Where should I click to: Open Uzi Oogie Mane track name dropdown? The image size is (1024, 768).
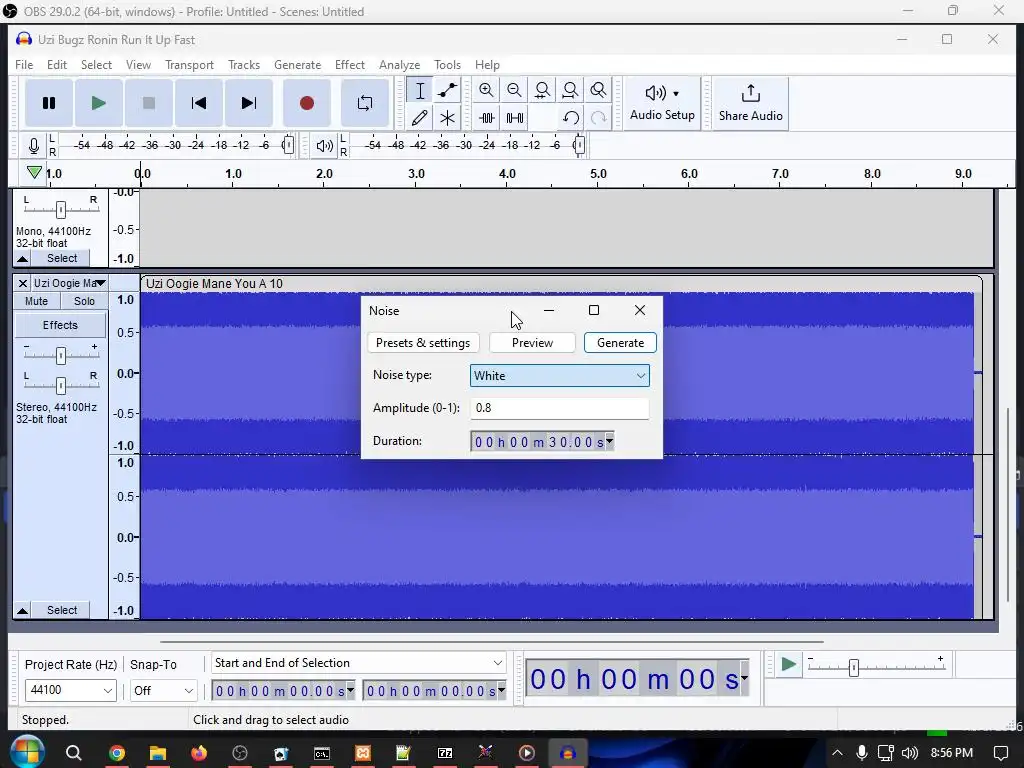pyautogui.click(x=69, y=283)
